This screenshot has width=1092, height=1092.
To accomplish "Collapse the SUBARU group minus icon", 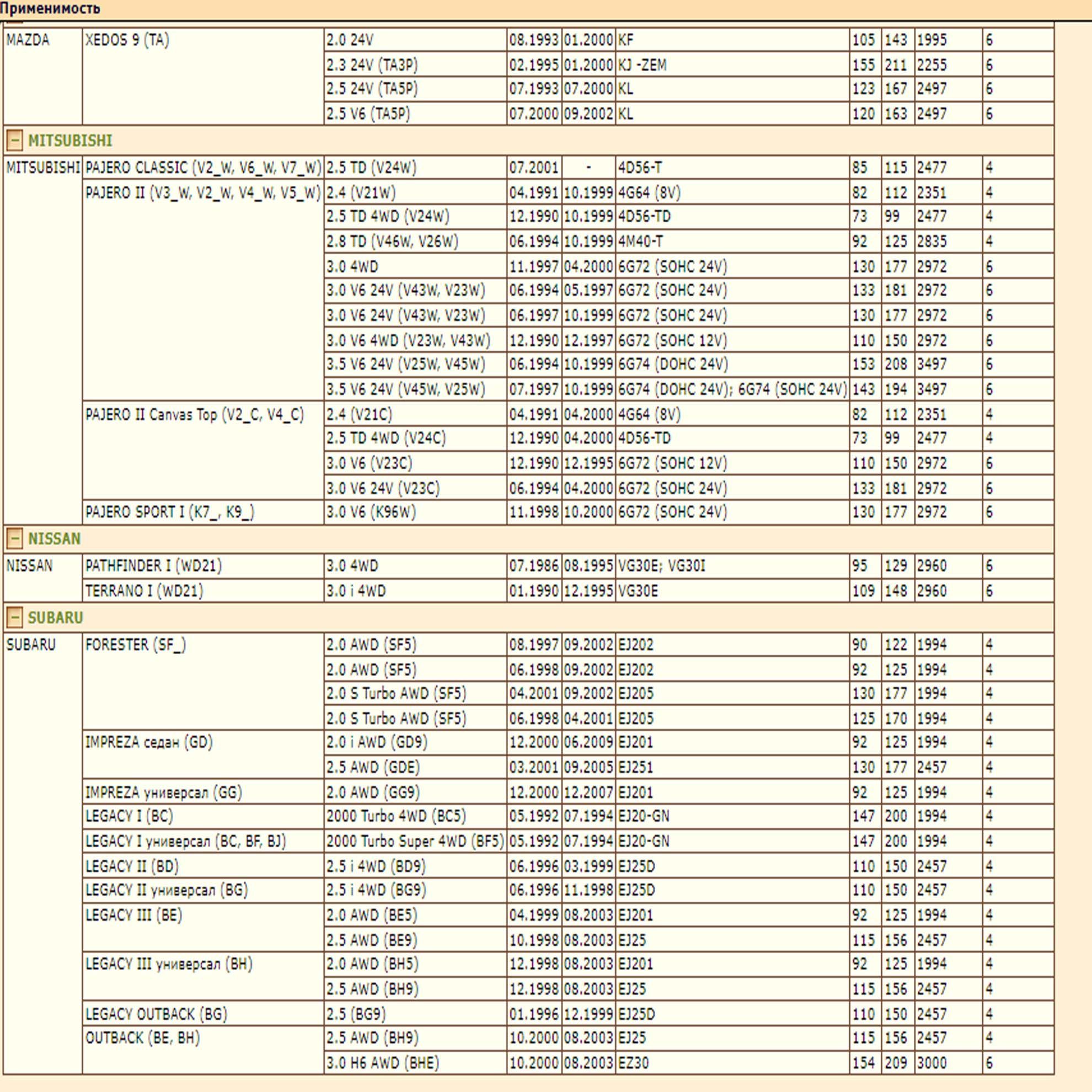I will [15, 617].
